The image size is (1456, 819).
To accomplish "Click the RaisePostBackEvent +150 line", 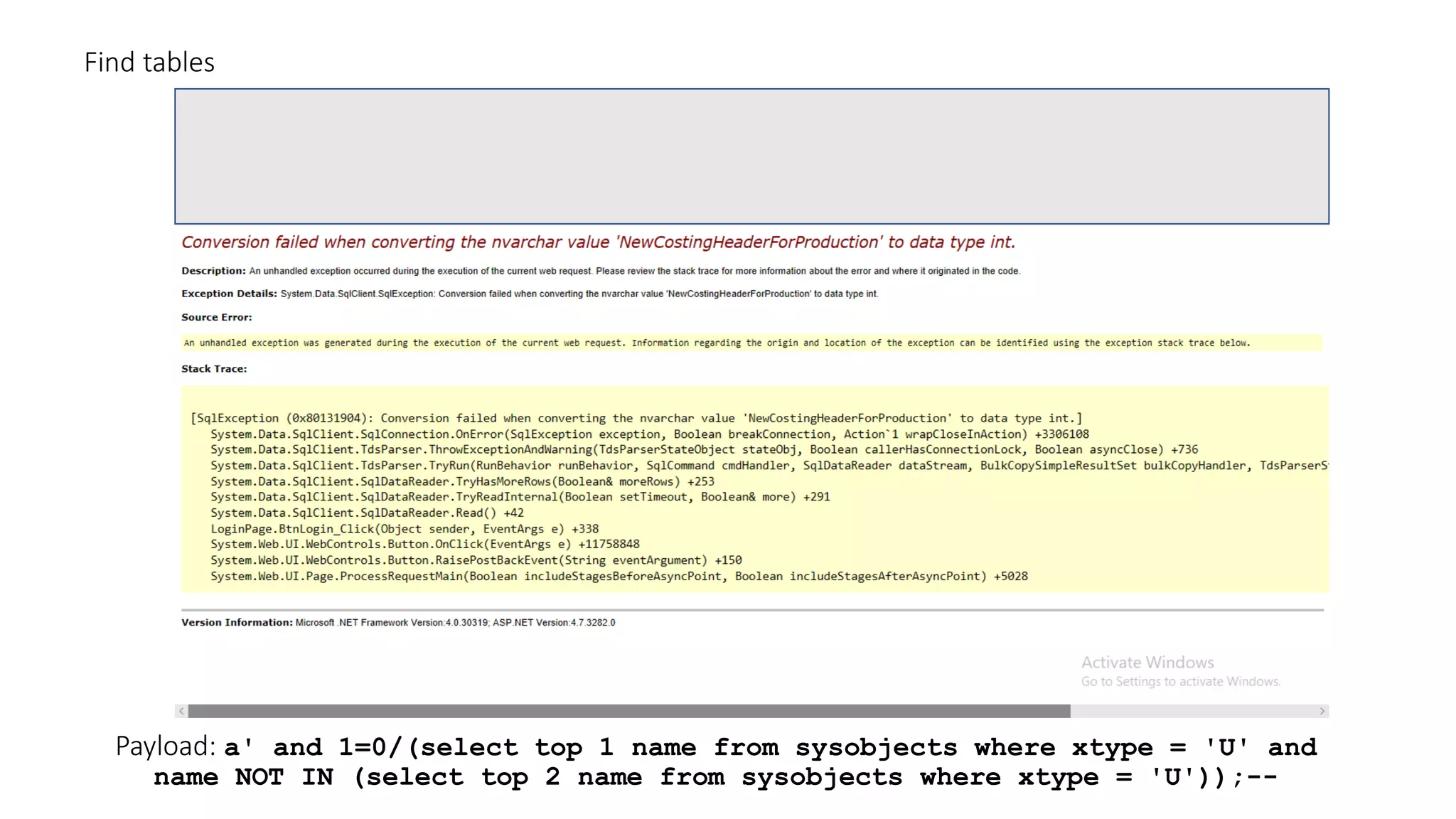I will click(x=476, y=560).
